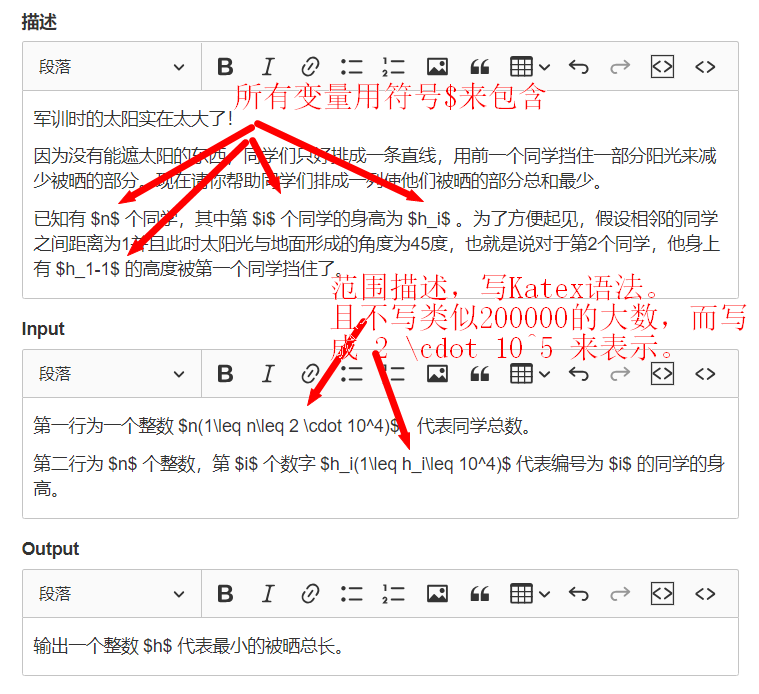Open the 段落 heading dropdown in 描述 editor
759x694 pixels.
(x=111, y=67)
